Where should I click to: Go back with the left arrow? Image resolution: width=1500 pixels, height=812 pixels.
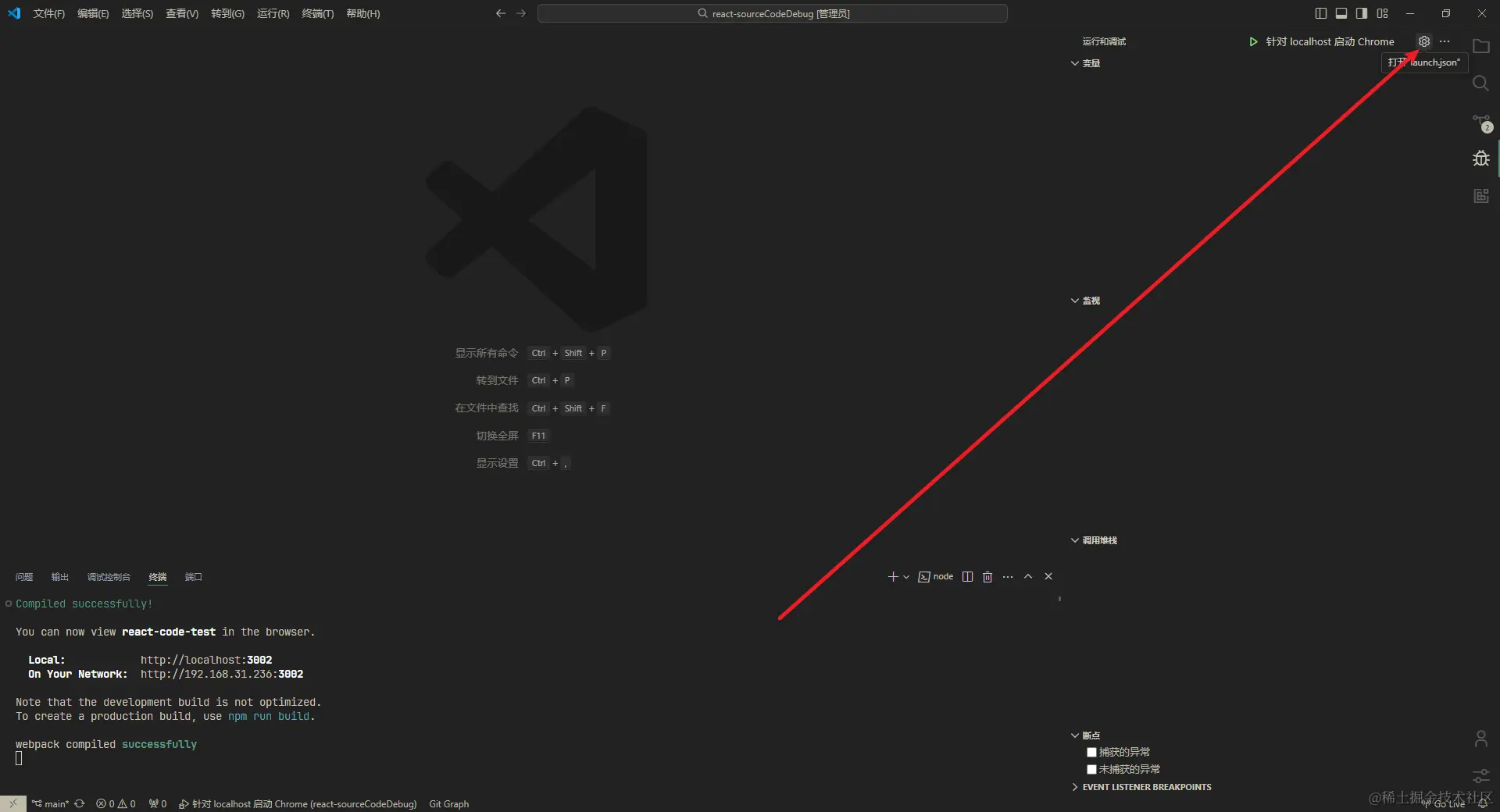click(x=501, y=13)
